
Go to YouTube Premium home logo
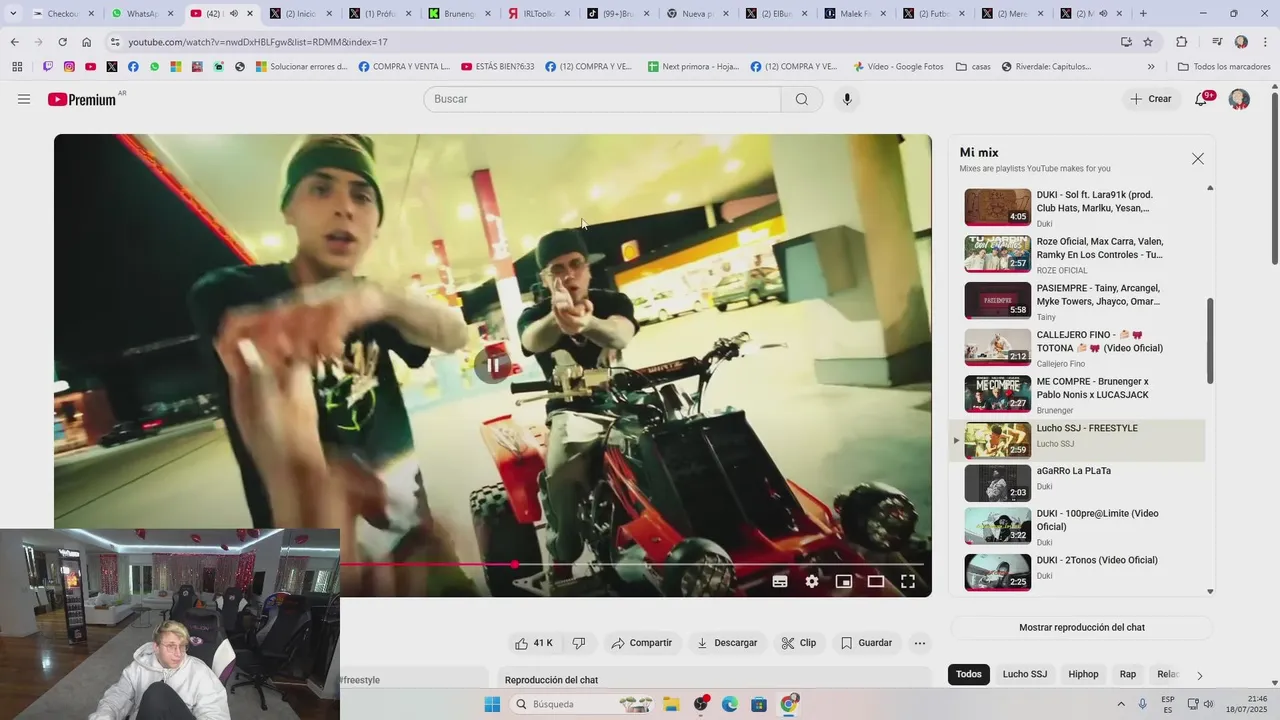click(x=83, y=99)
